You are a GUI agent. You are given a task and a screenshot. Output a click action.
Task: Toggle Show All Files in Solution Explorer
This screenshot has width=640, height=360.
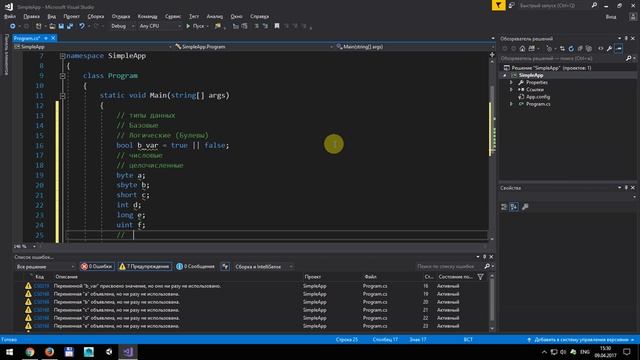[589, 49]
